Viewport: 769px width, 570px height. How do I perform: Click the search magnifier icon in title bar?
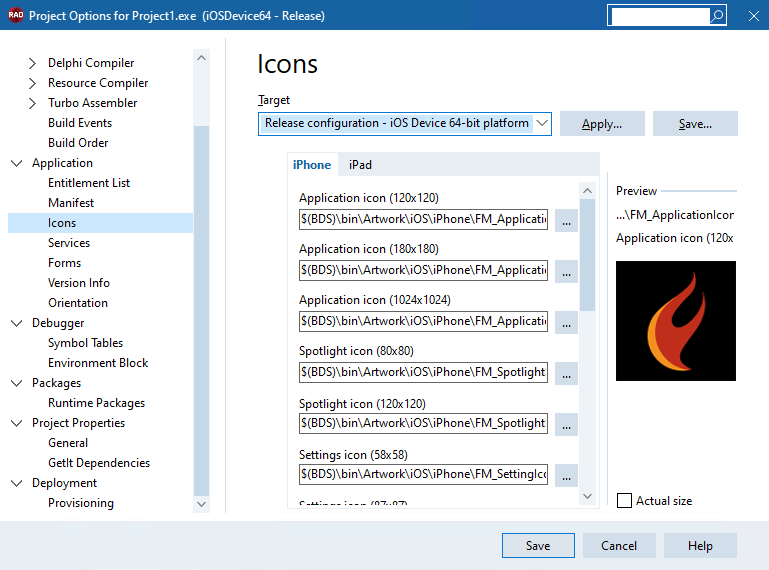718,16
